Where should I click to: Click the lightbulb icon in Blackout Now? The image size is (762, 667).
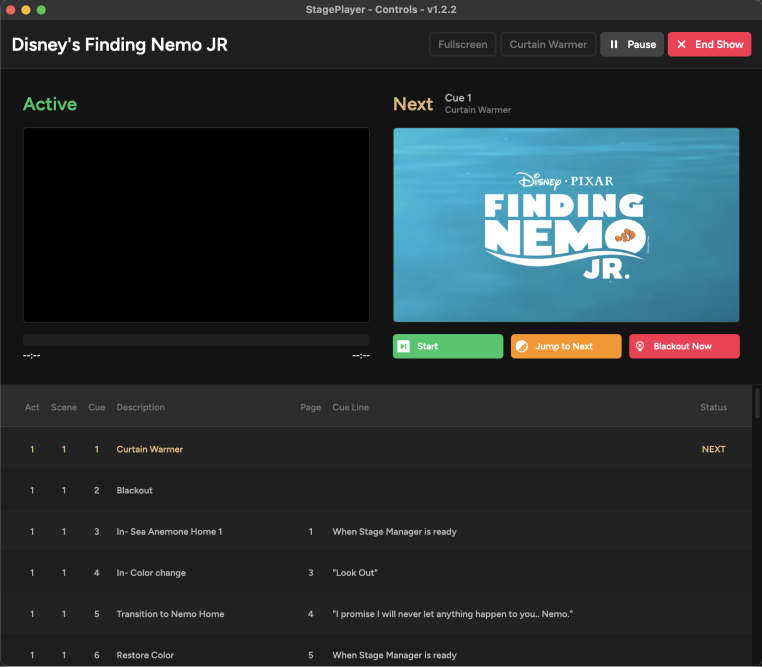[x=640, y=346]
